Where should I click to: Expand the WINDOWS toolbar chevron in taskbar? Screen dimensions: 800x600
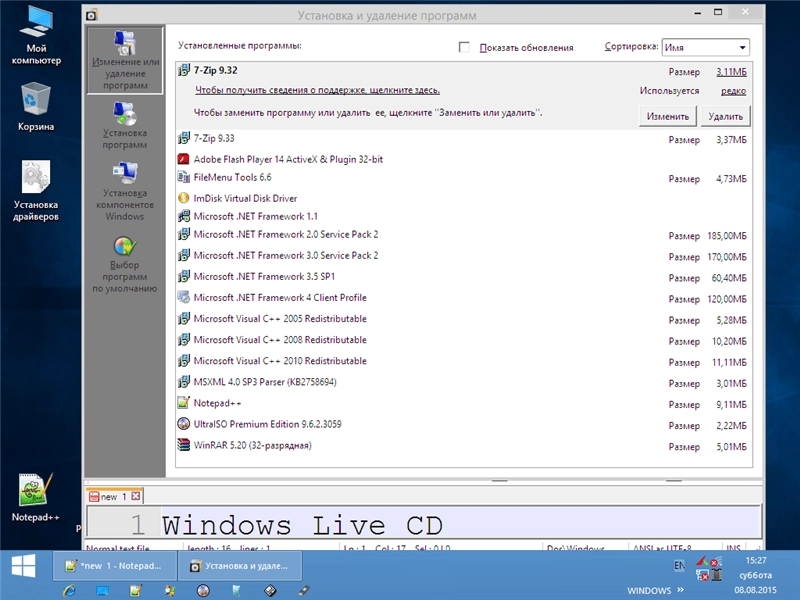pyautogui.click(x=680, y=590)
